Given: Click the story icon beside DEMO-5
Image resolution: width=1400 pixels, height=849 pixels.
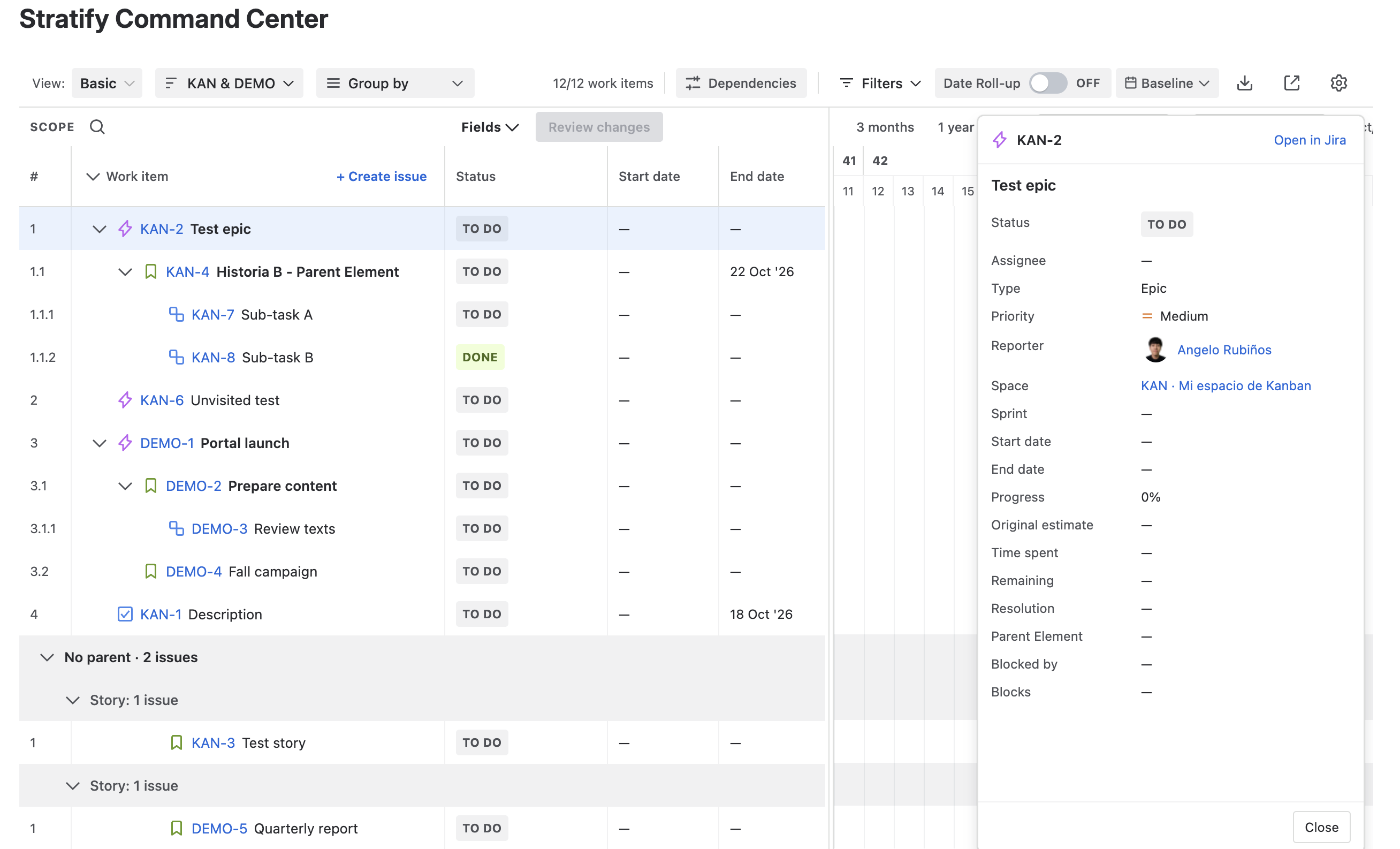Looking at the screenshot, I should 176,829.
